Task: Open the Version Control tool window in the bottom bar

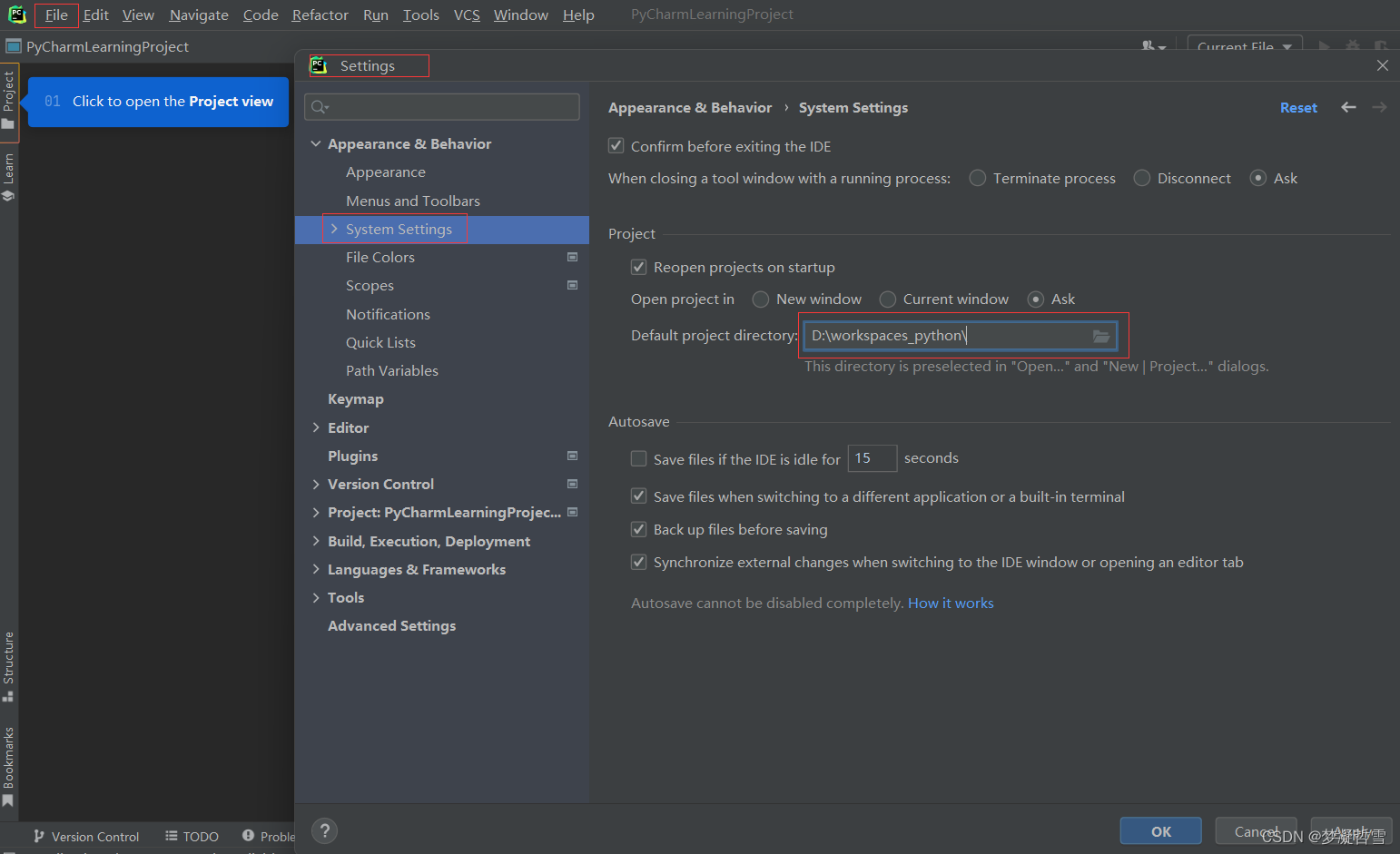Action: 86,837
